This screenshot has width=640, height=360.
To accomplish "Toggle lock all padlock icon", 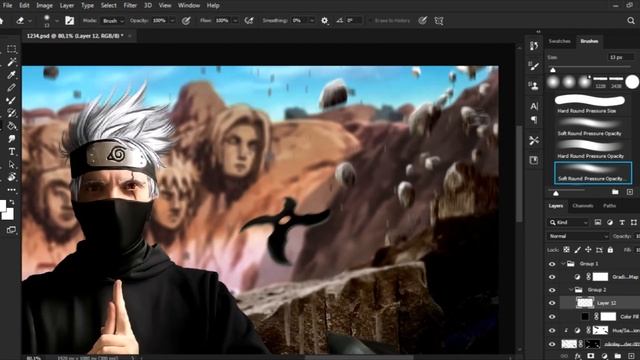I will pos(610,250).
